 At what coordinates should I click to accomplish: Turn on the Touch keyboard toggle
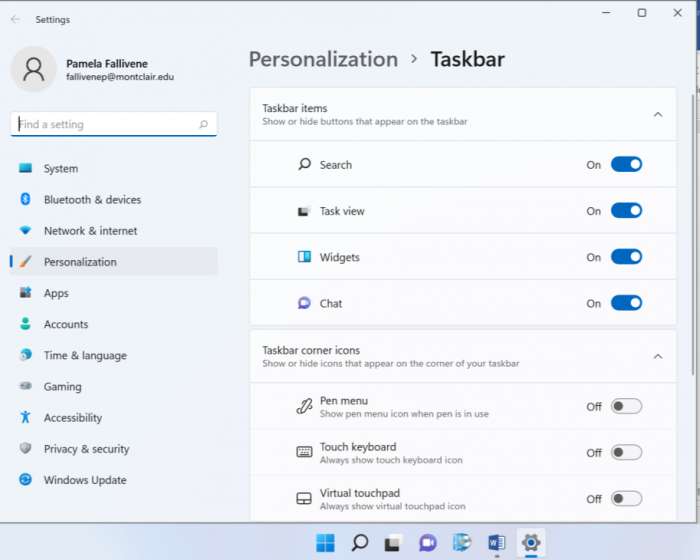[x=626, y=452]
